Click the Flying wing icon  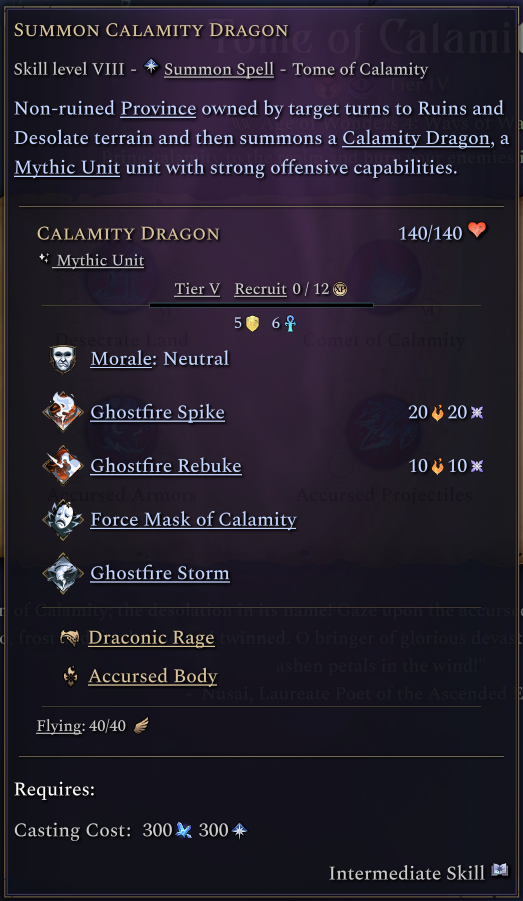141,726
